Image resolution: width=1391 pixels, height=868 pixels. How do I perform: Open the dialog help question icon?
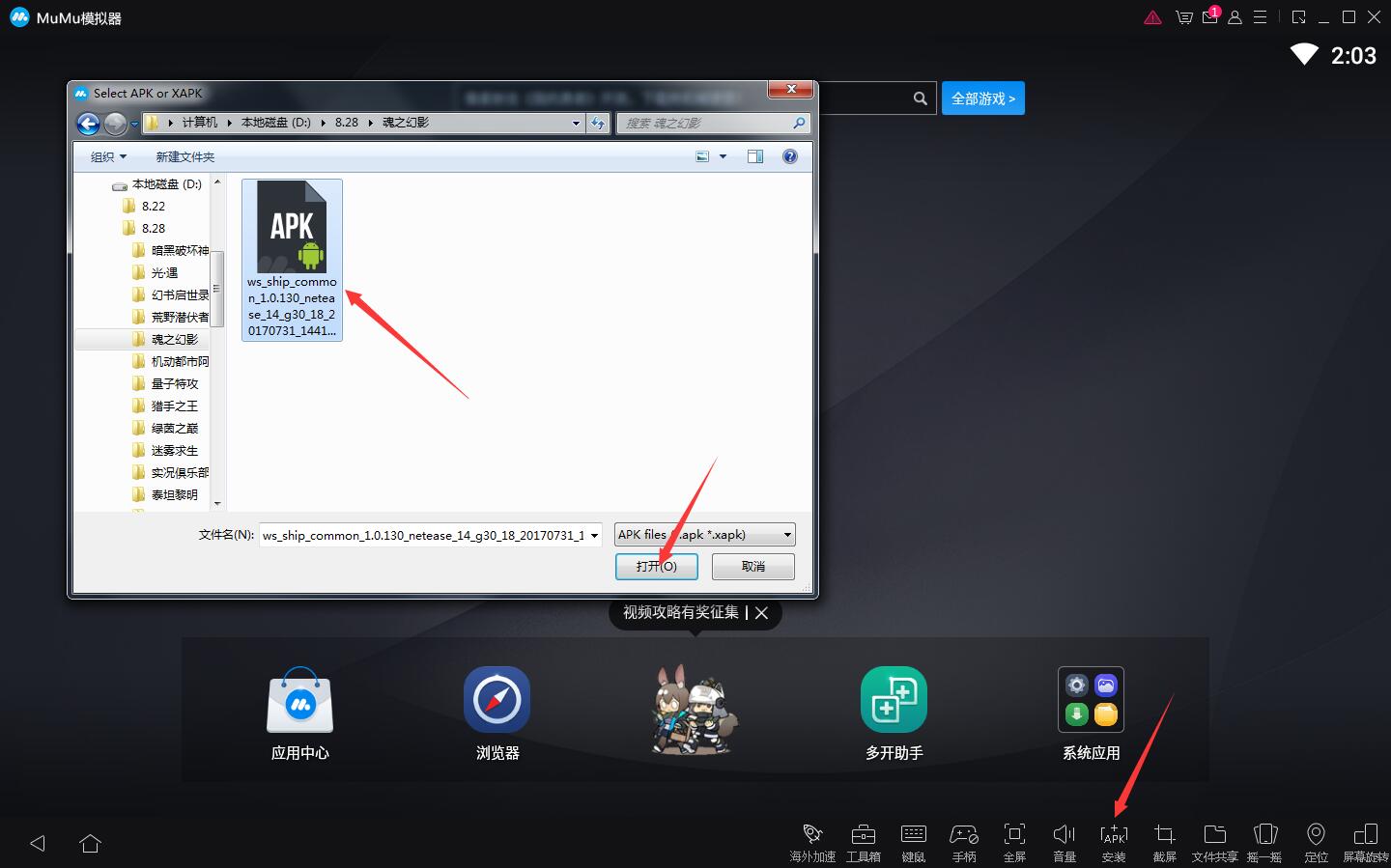(x=790, y=156)
